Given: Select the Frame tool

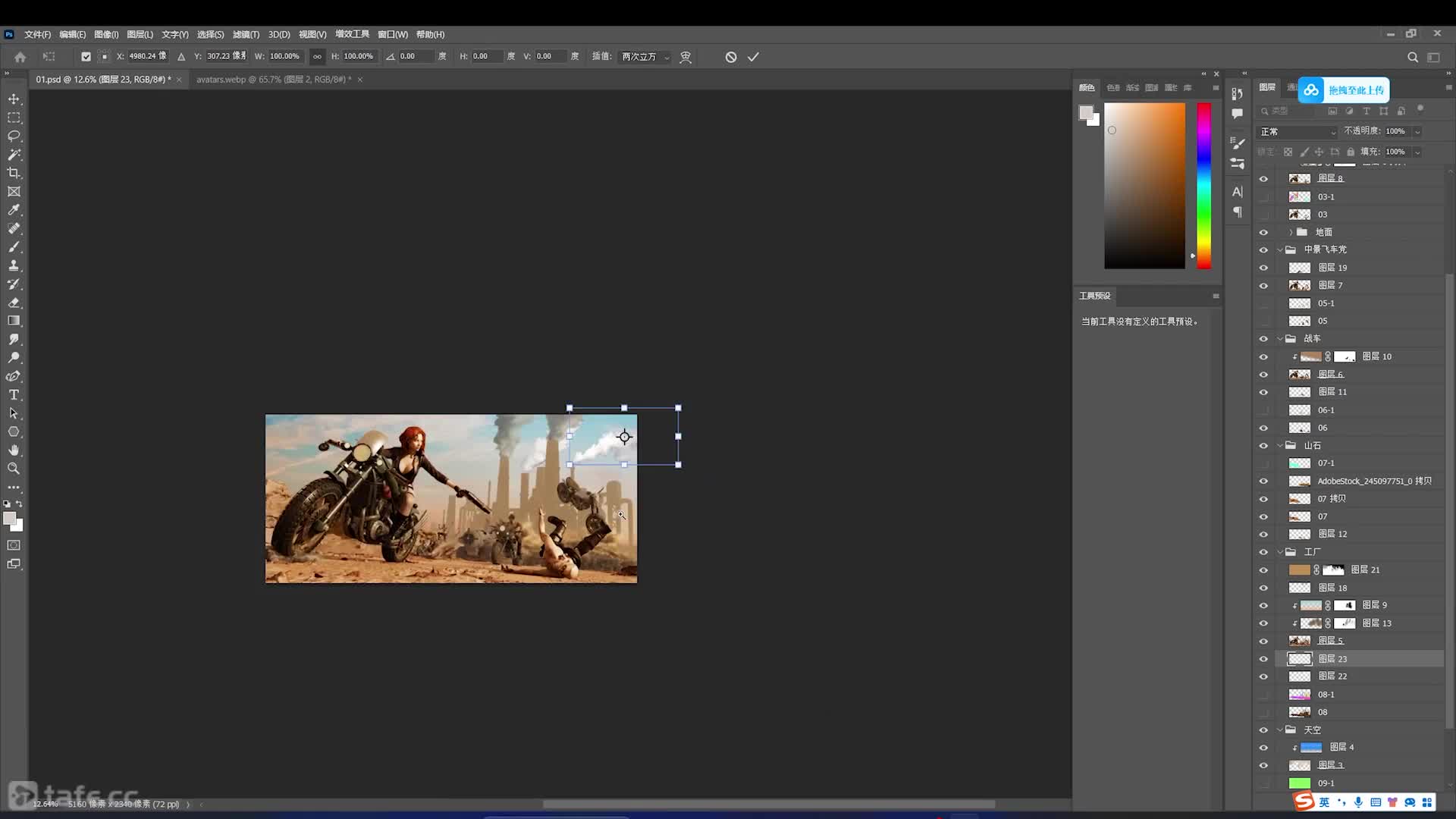Looking at the screenshot, I should (14, 192).
